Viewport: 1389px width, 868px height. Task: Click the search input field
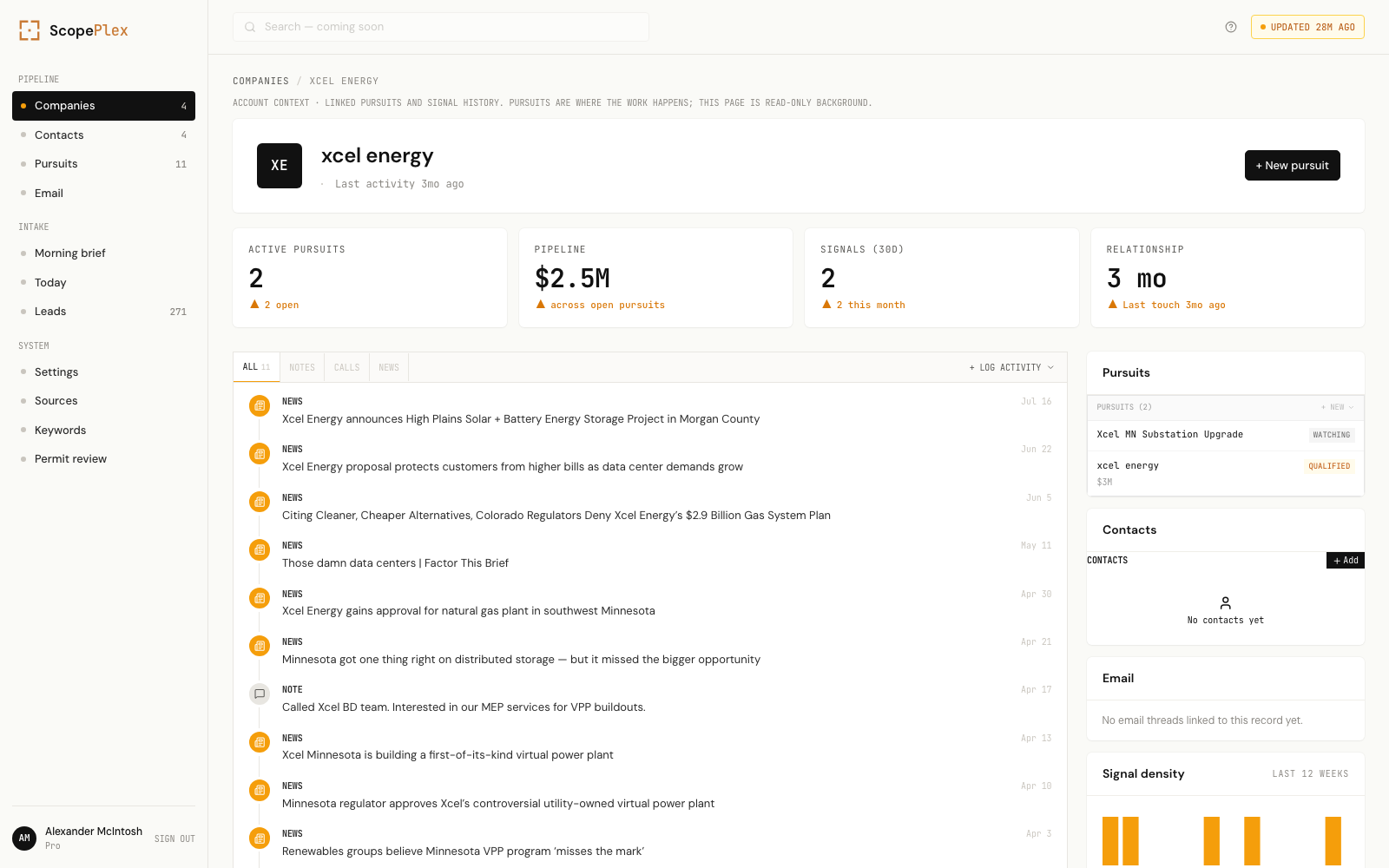[441, 27]
